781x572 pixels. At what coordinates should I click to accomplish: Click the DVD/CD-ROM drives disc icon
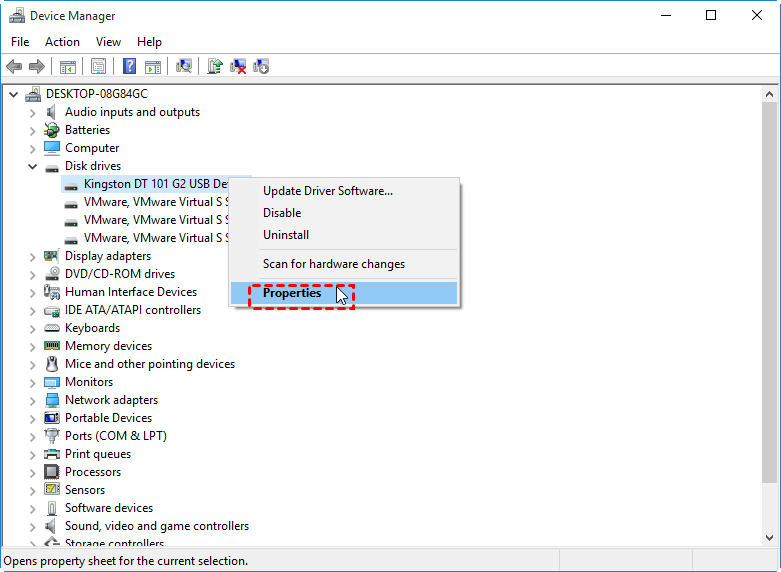pos(52,274)
